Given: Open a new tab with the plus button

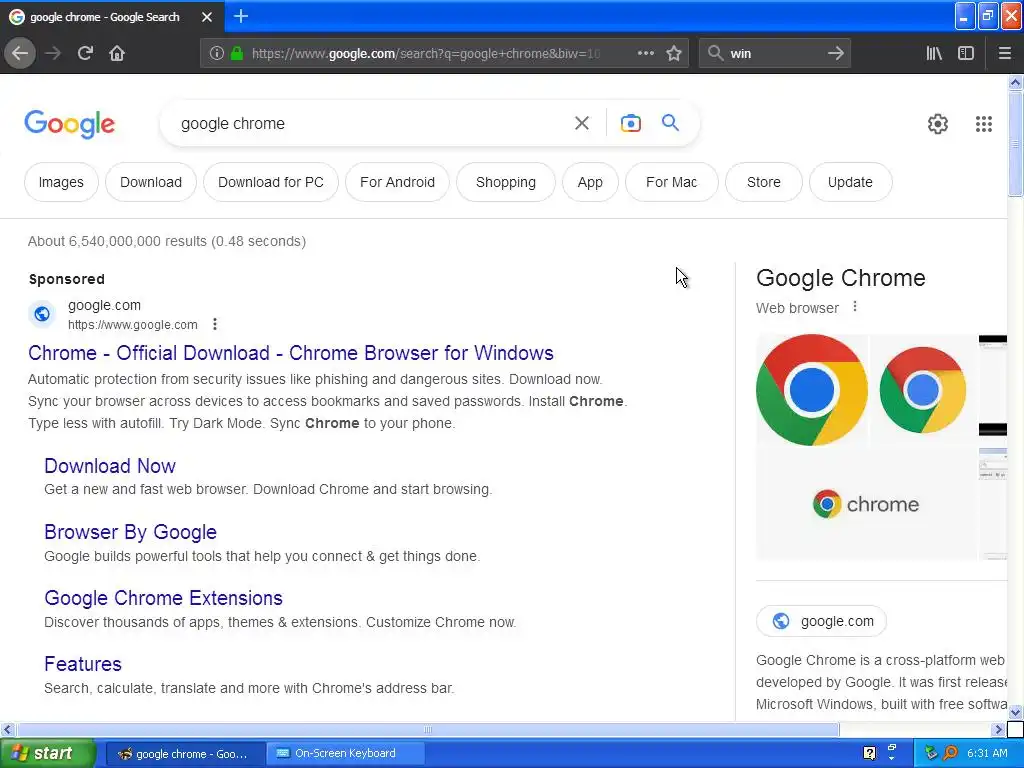Looking at the screenshot, I should 240,16.
